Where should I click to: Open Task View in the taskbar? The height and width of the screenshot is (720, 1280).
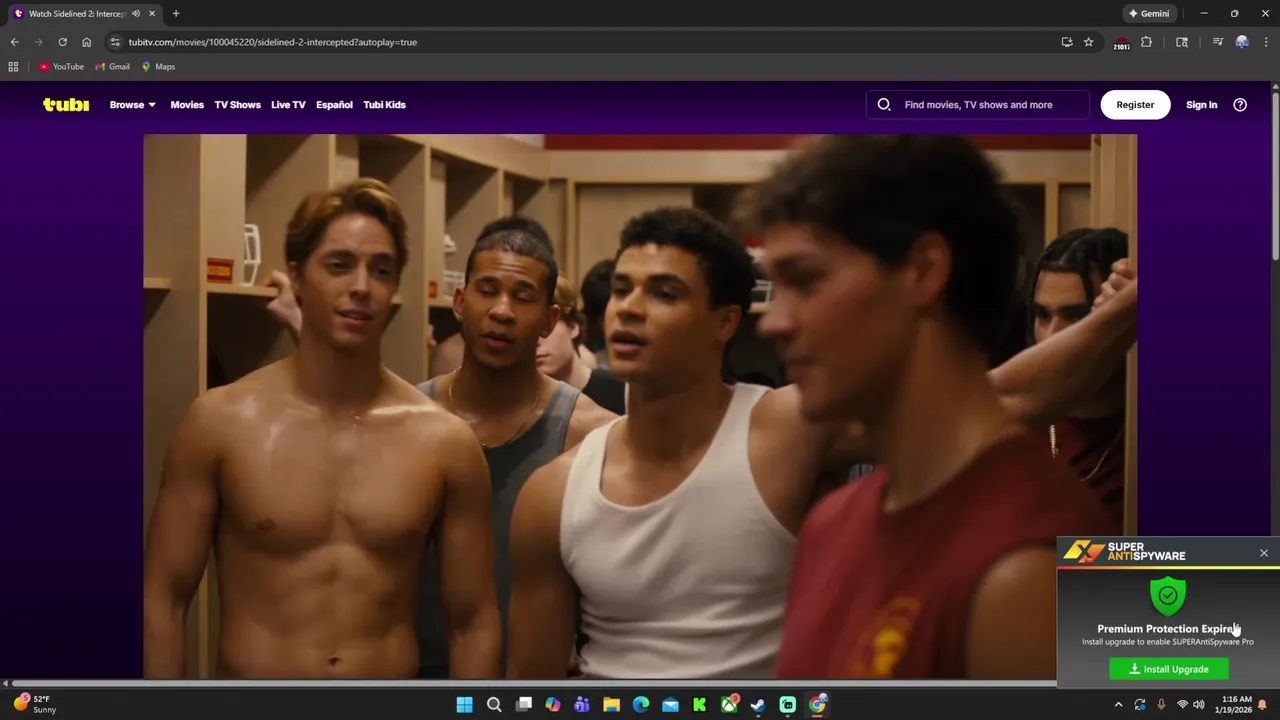click(x=523, y=704)
